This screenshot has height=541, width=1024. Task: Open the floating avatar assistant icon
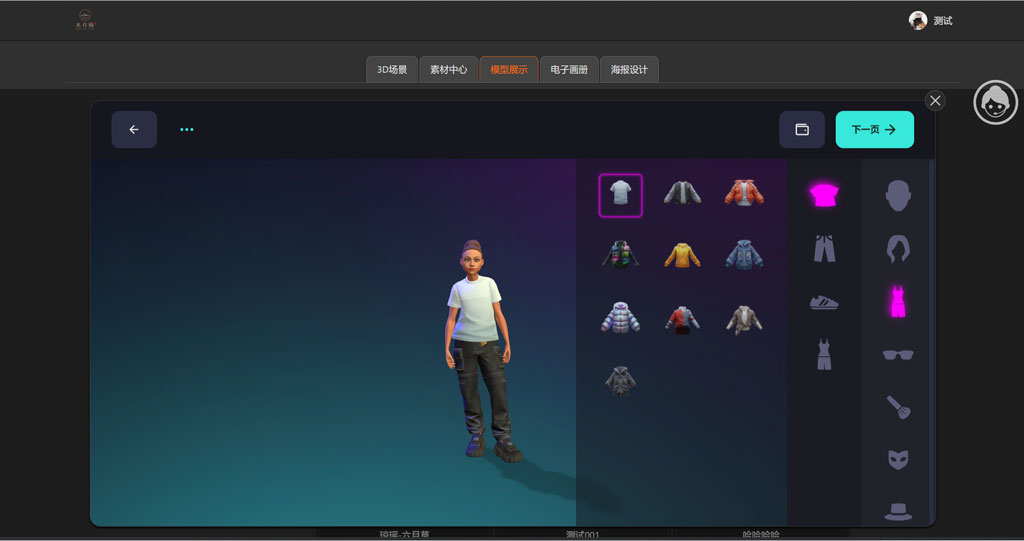pyautogui.click(x=995, y=103)
